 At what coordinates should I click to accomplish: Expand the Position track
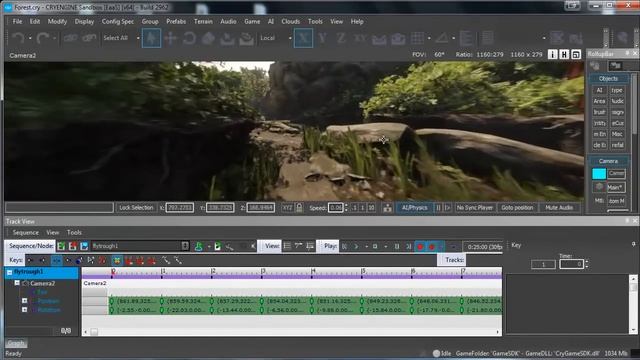point(24,301)
